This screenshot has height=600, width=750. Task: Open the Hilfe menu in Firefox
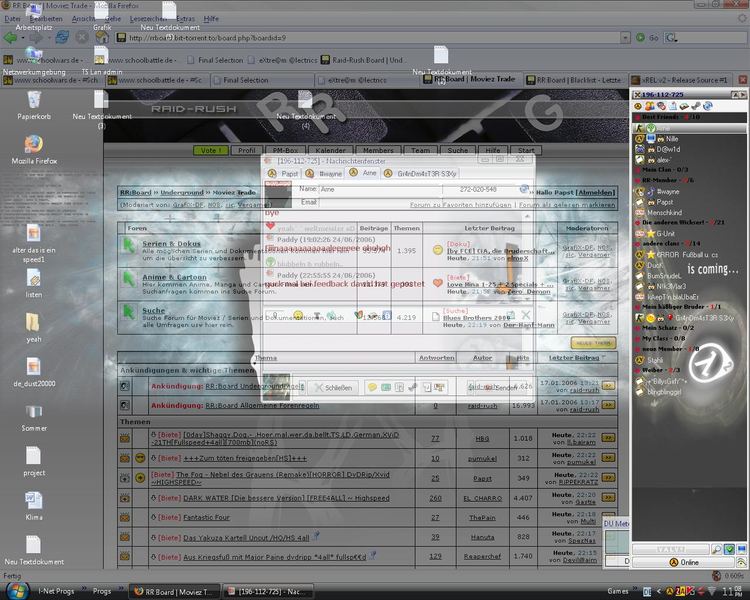(x=211, y=19)
